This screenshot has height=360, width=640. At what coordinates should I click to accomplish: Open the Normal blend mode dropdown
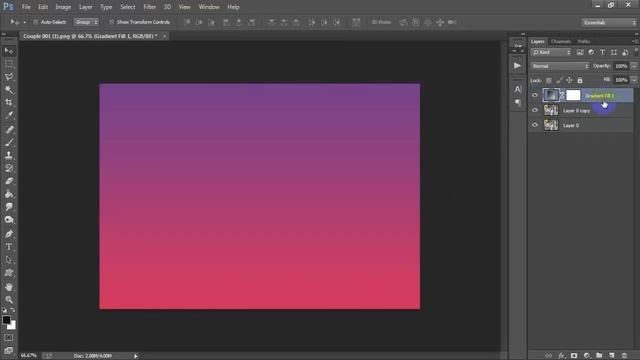pyautogui.click(x=560, y=66)
